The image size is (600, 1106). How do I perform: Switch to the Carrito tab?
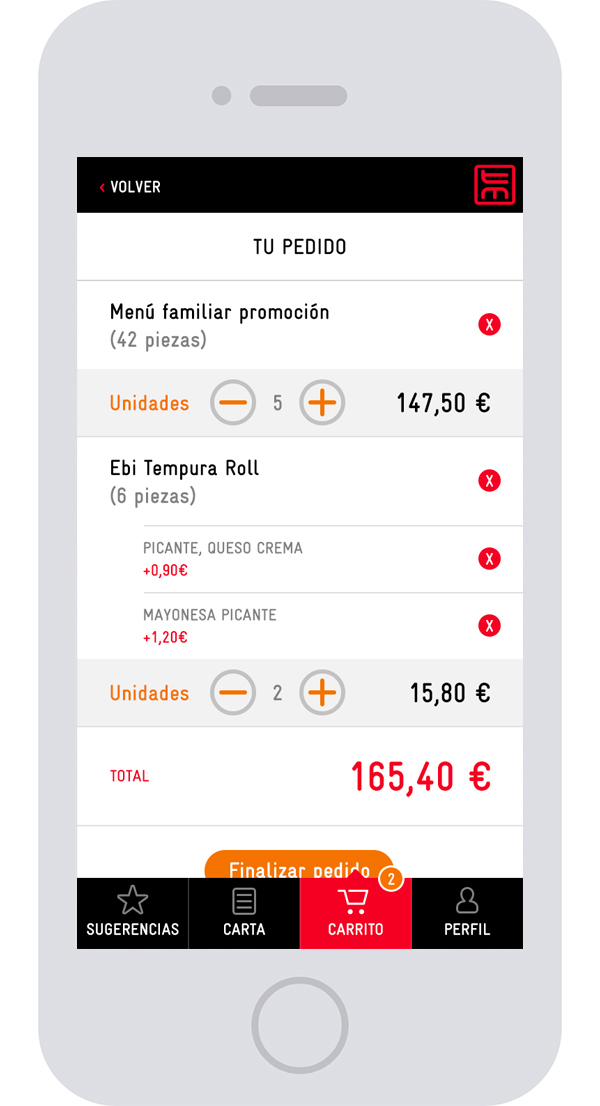(355, 913)
